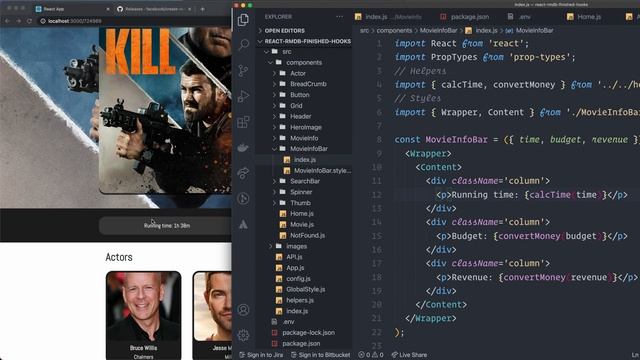Open the Source Control view
The height and width of the screenshot is (360, 640).
click(x=243, y=71)
